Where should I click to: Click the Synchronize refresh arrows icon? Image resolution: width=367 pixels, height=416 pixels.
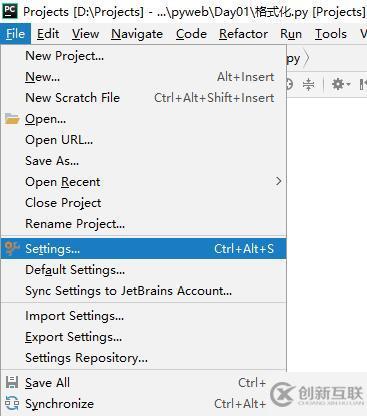[12, 403]
